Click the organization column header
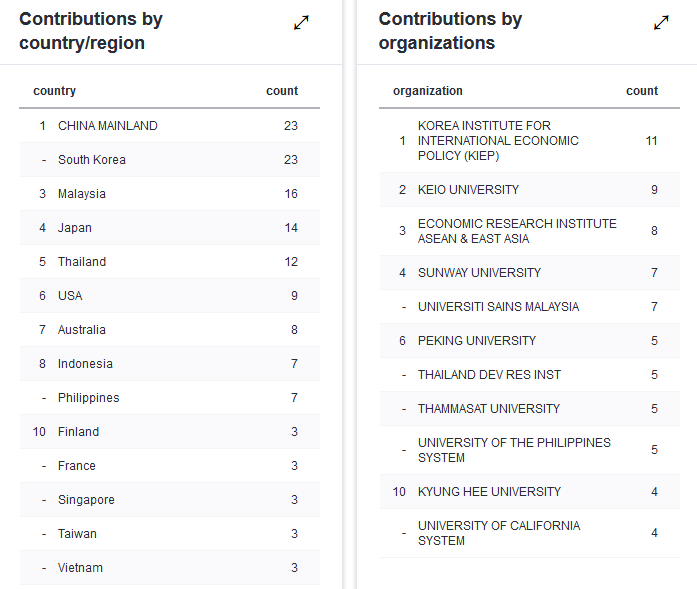 pos(428,91)
